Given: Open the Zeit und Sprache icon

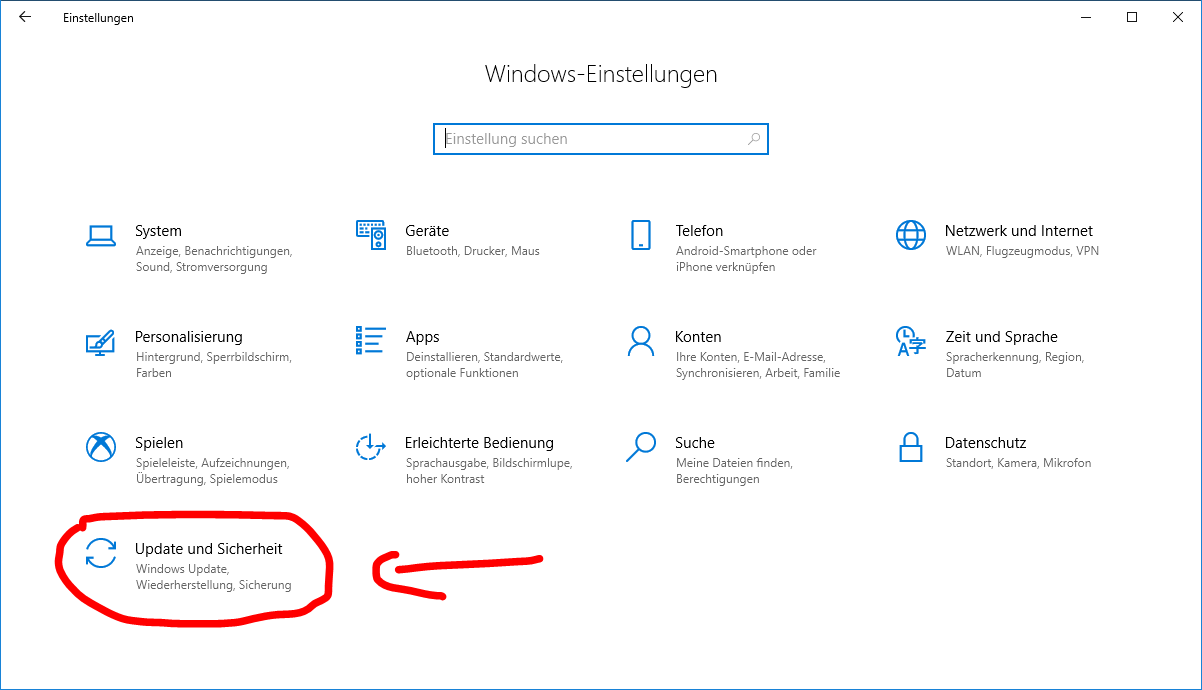Looking at the screenshot, I should (x=911, y=341).
